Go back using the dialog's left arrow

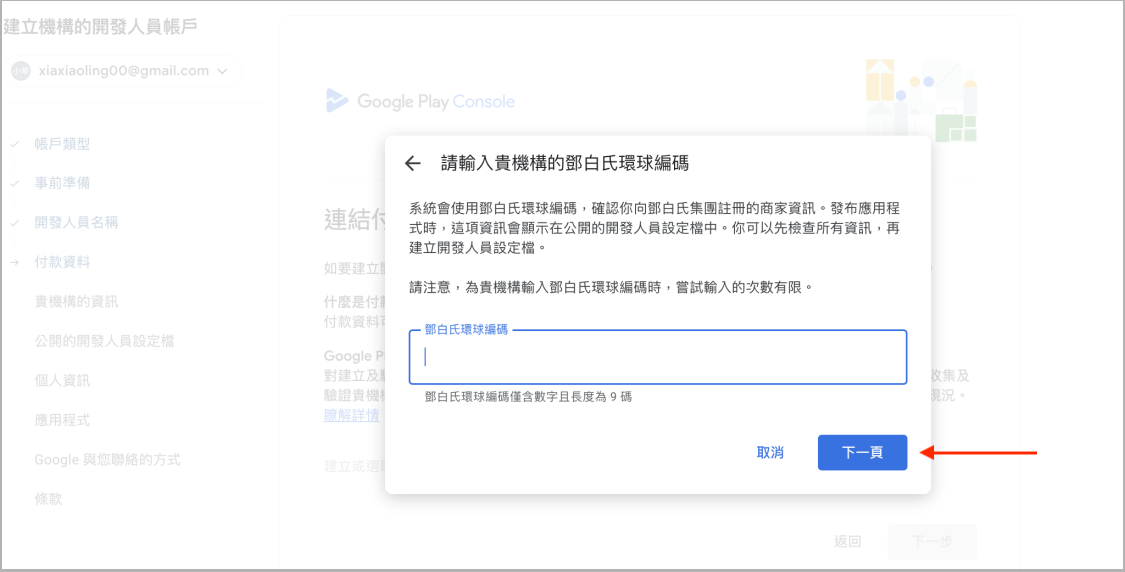tap(413, 164)
